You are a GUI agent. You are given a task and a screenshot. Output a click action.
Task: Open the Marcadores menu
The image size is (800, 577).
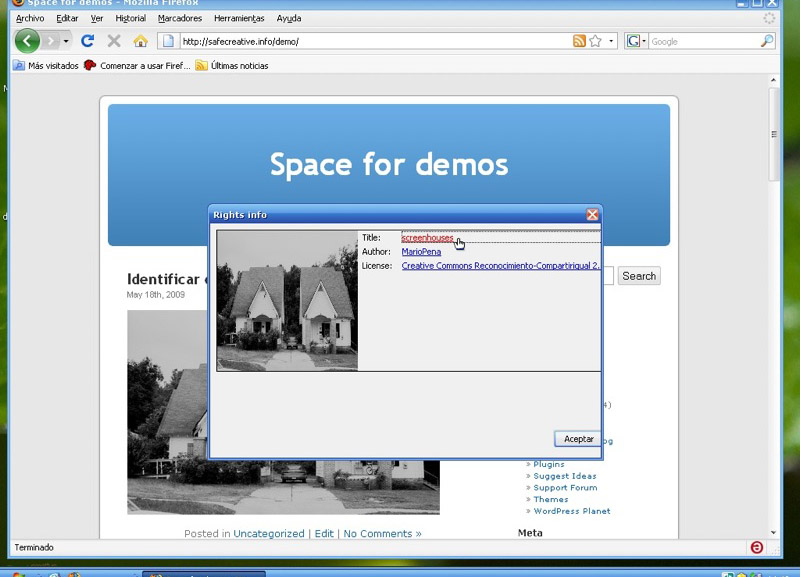tap(180, 18)
